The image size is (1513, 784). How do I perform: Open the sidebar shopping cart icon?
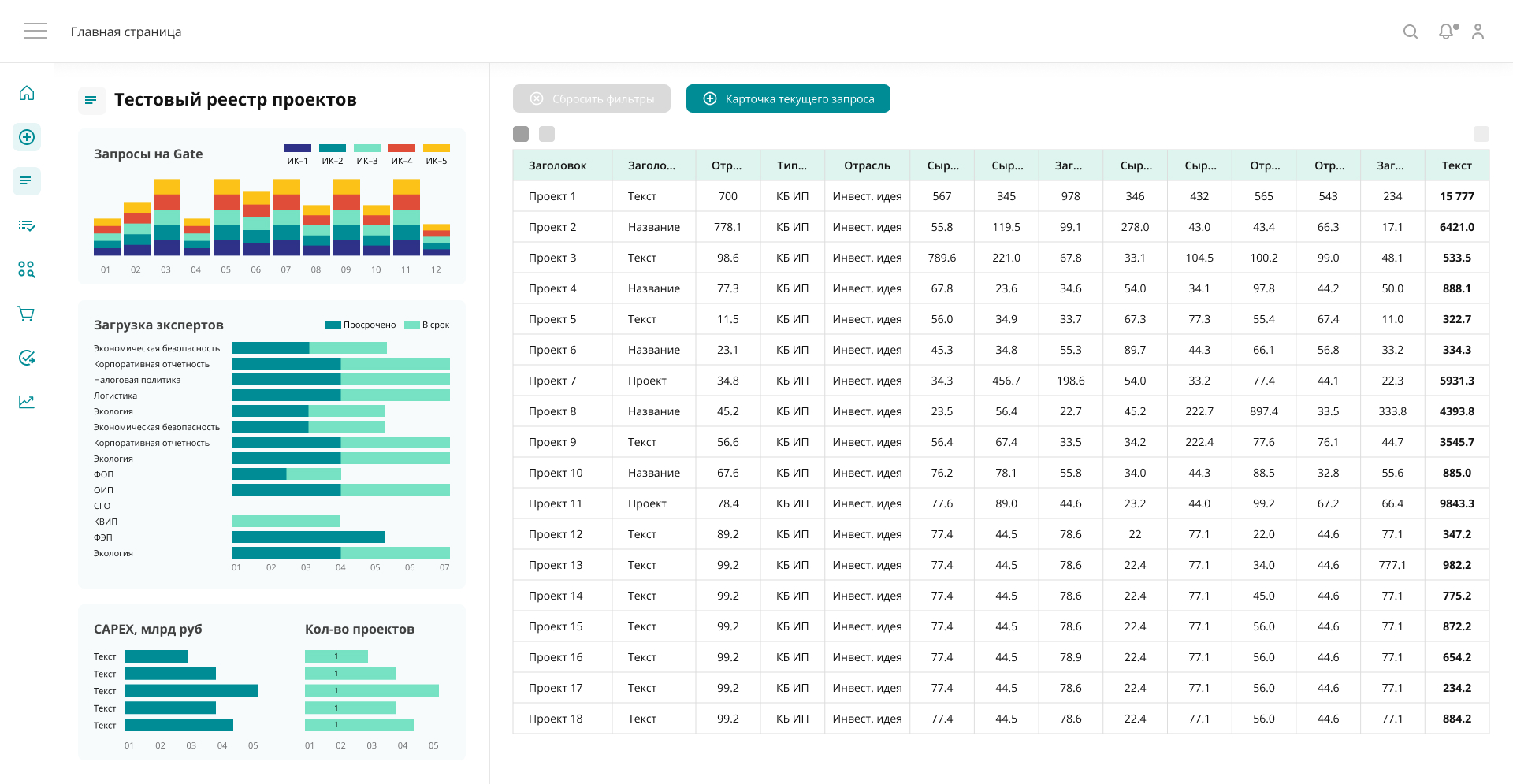[x=27, y=314]
